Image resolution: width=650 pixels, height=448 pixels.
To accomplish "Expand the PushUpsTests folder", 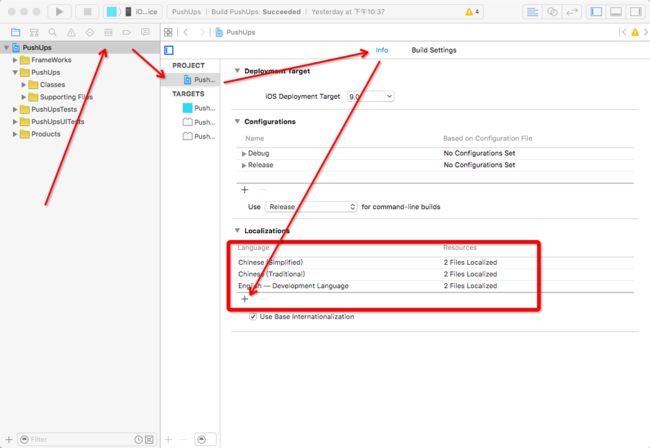I will [x=15, y=109].
